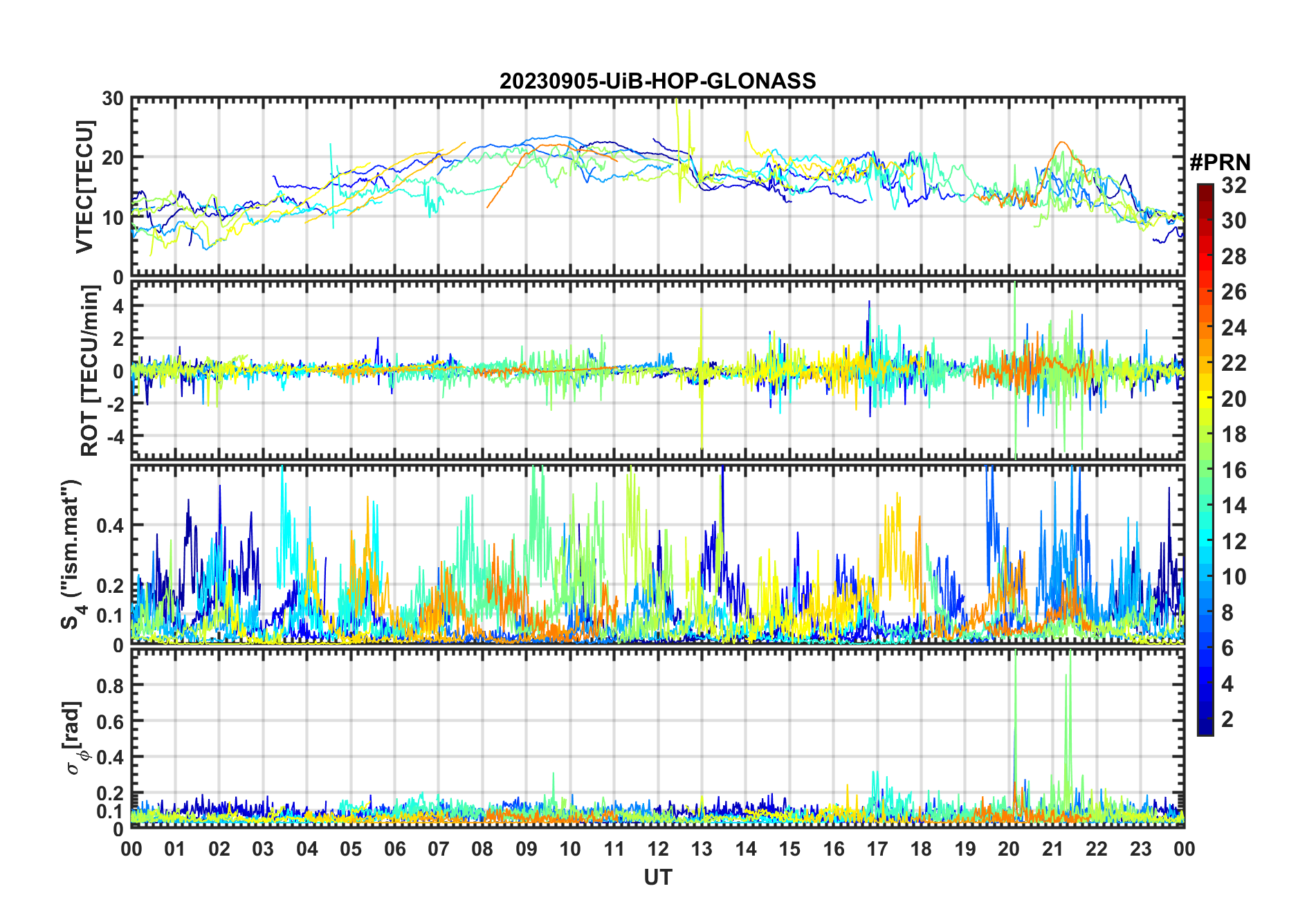Select the 06 hour tick on the UT axis
This screenshot has height=920, width=1316.
[x=394, y=849]
